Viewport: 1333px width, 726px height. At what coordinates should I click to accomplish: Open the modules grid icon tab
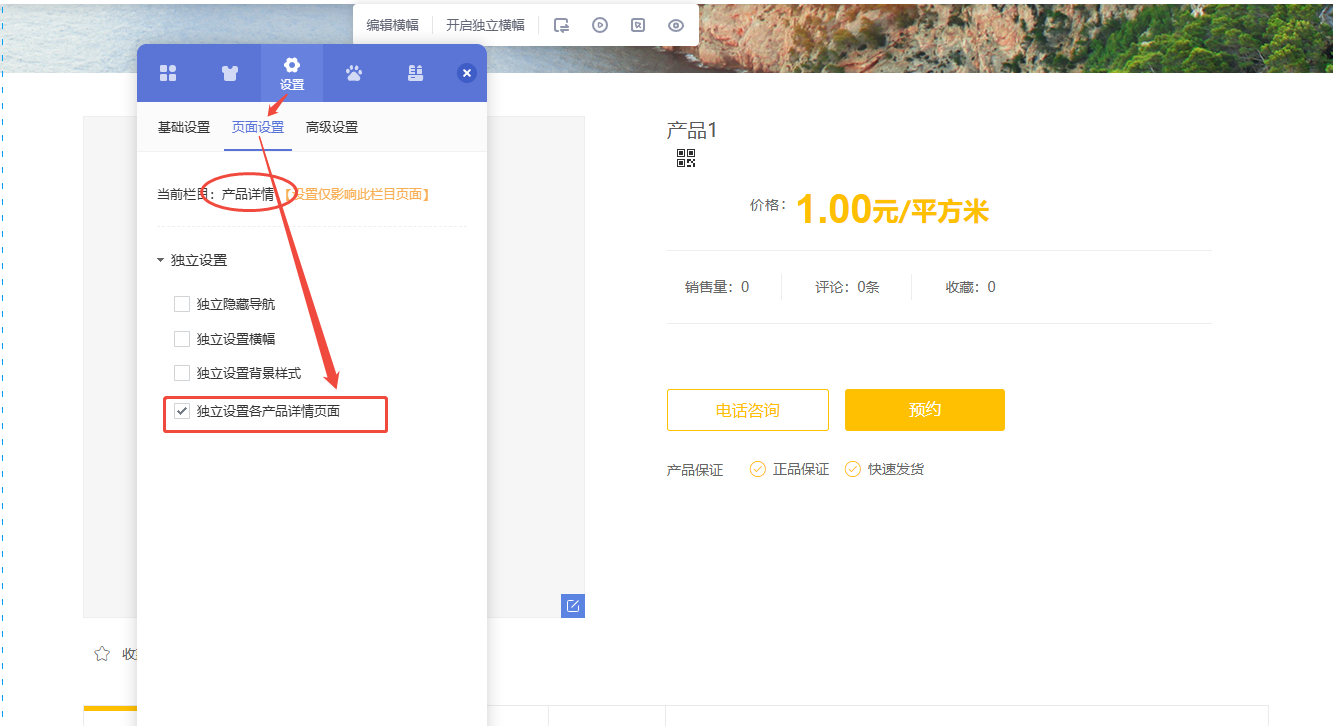click(168, 73)
